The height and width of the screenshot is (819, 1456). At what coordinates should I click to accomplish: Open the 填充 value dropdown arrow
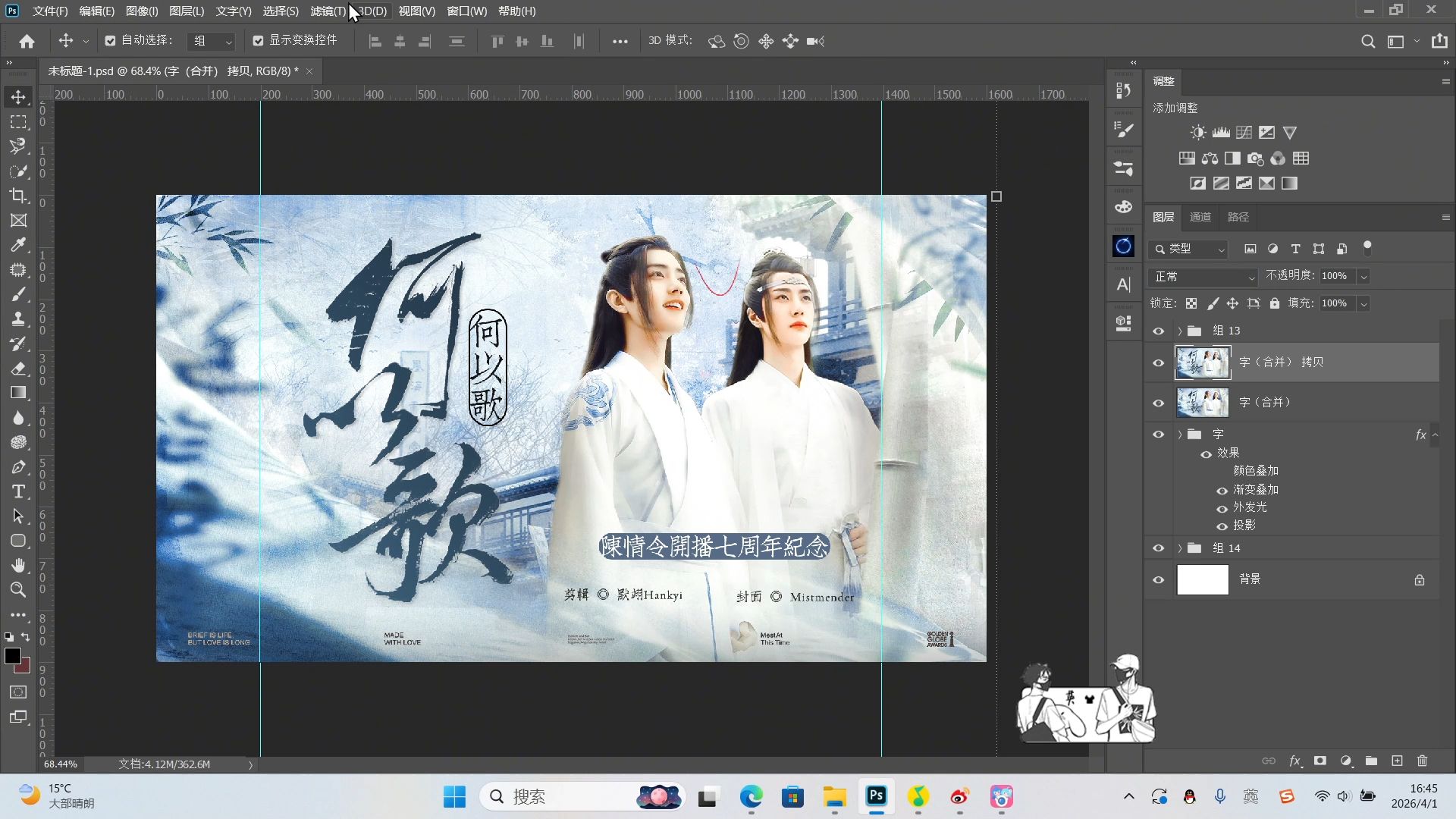click(1363, 304)
